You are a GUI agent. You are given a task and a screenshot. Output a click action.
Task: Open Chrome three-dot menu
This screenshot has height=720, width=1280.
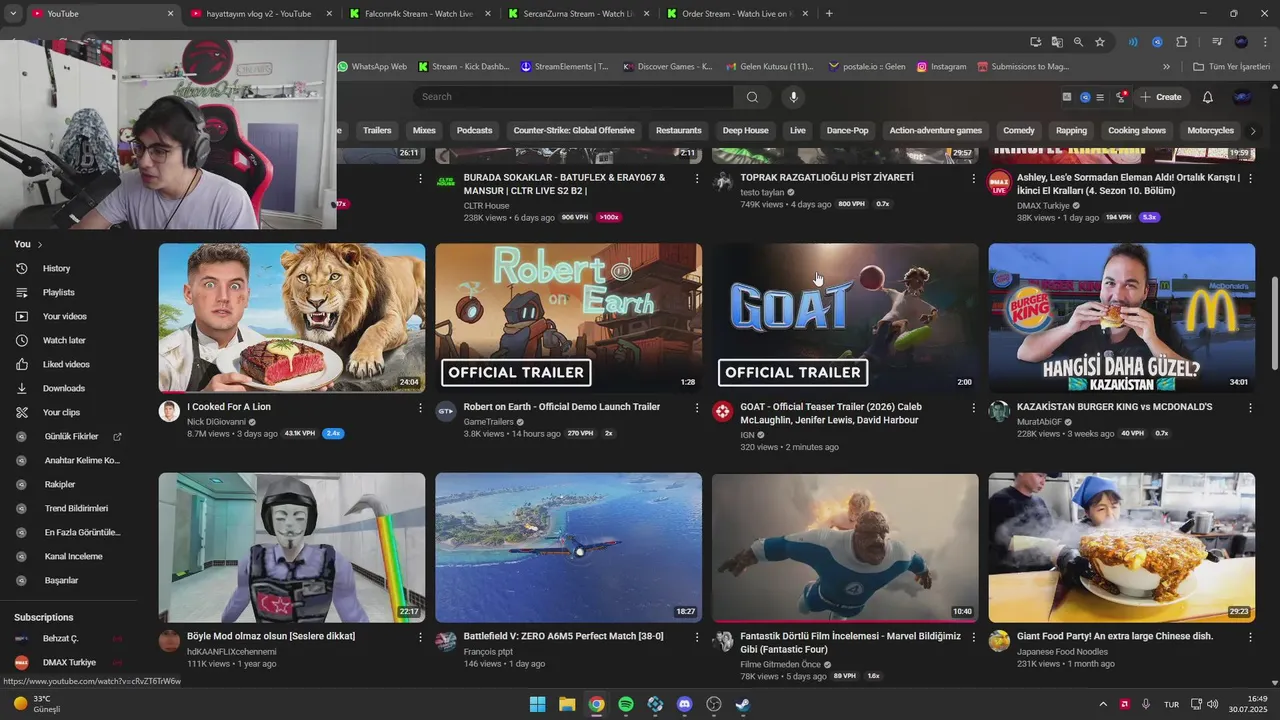[x=1266, y=42]
